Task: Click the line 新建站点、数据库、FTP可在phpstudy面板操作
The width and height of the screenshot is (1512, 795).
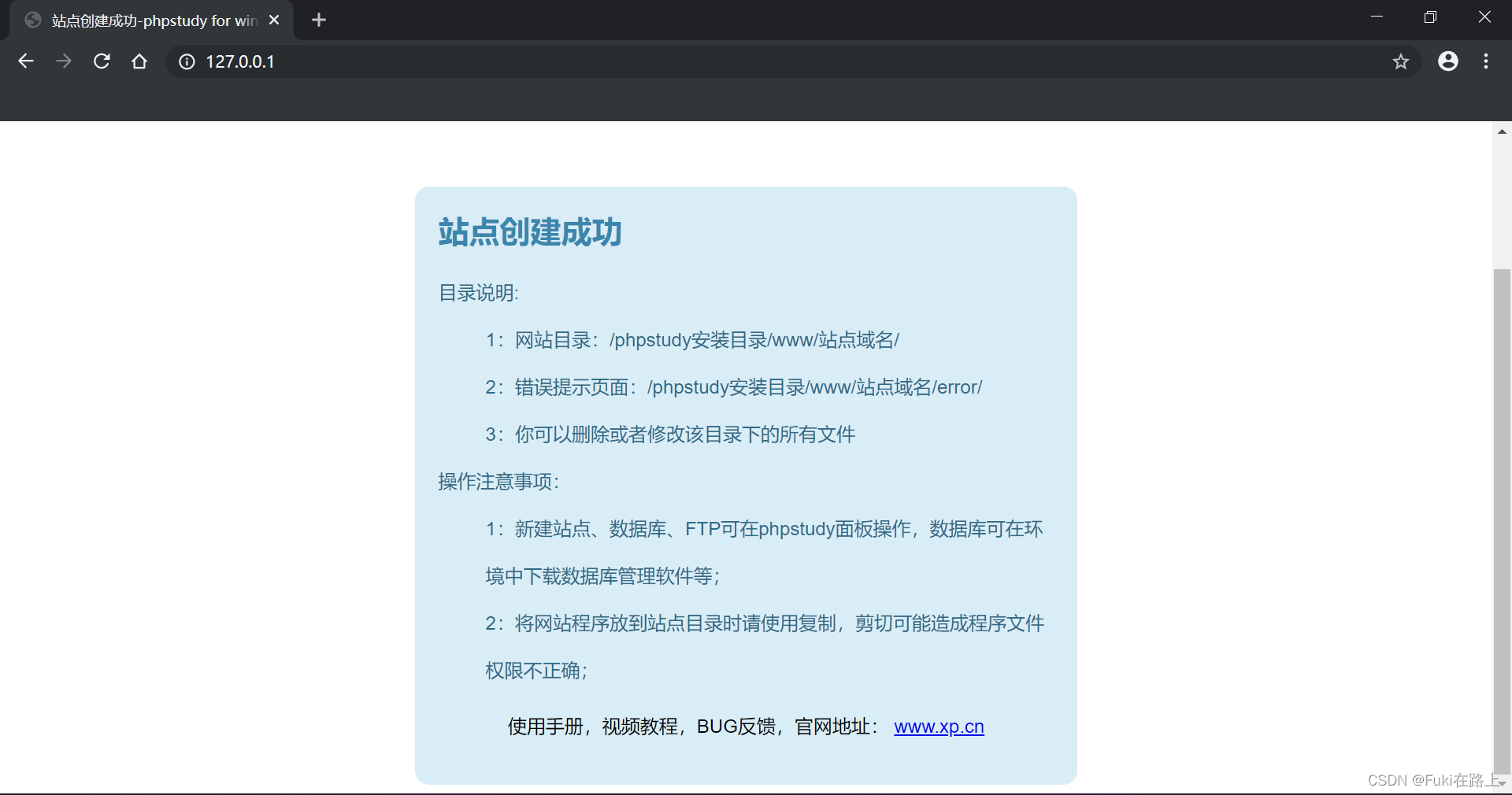Action: [764, 529]
